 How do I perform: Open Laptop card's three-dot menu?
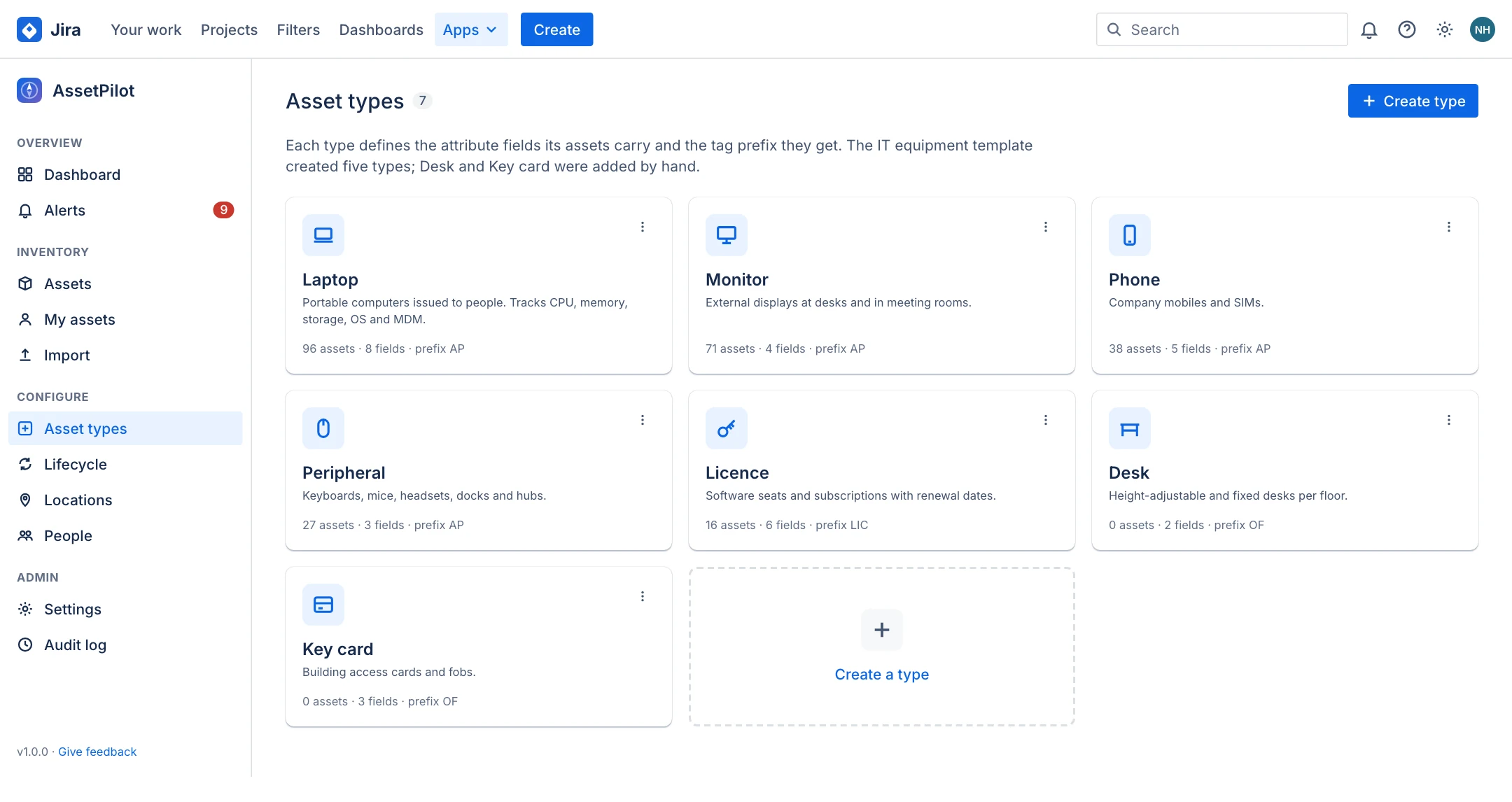pyautogui.click(x=642, y=227)
